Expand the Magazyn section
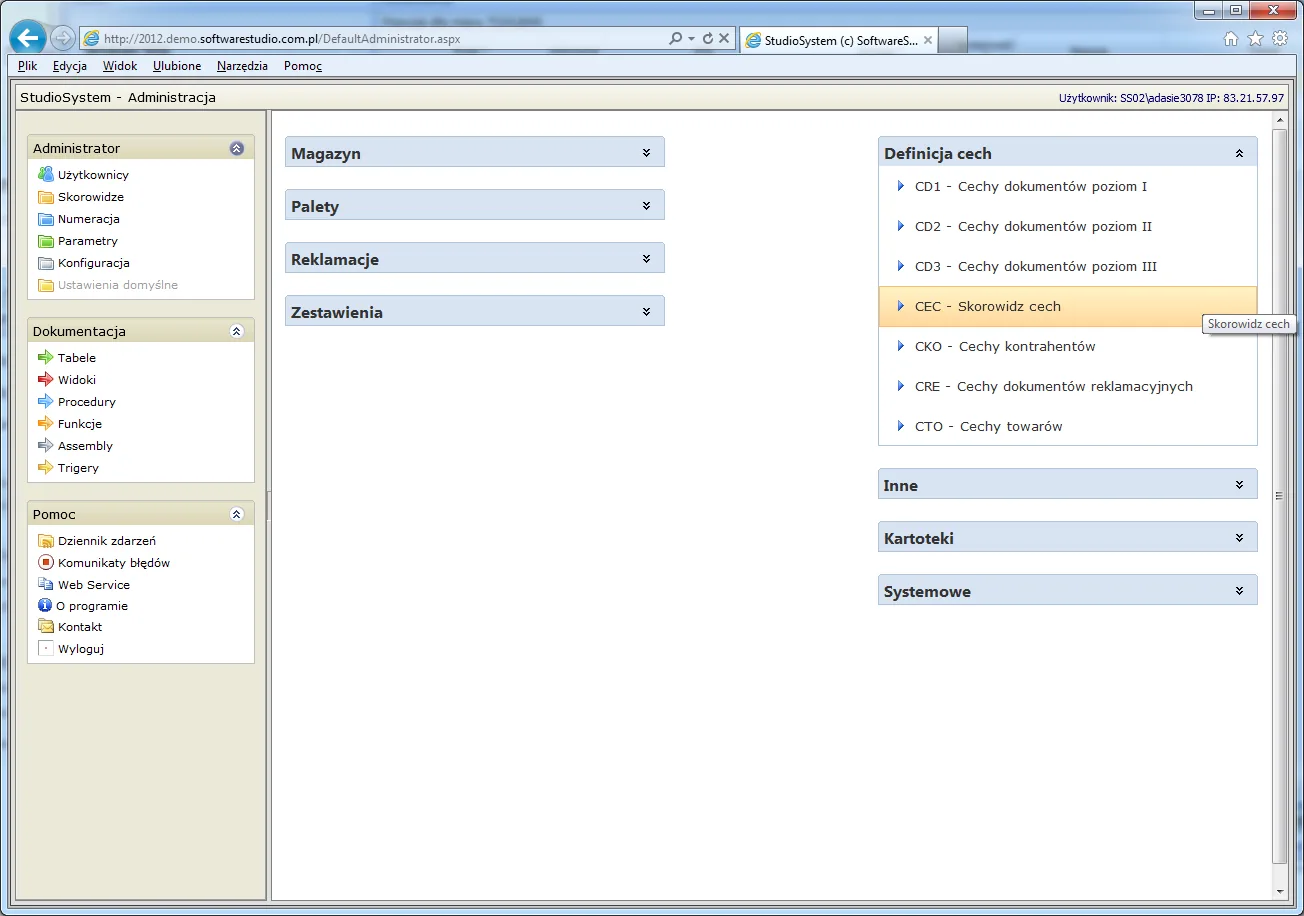This screenshot has width=1304, height=916. 646,153
